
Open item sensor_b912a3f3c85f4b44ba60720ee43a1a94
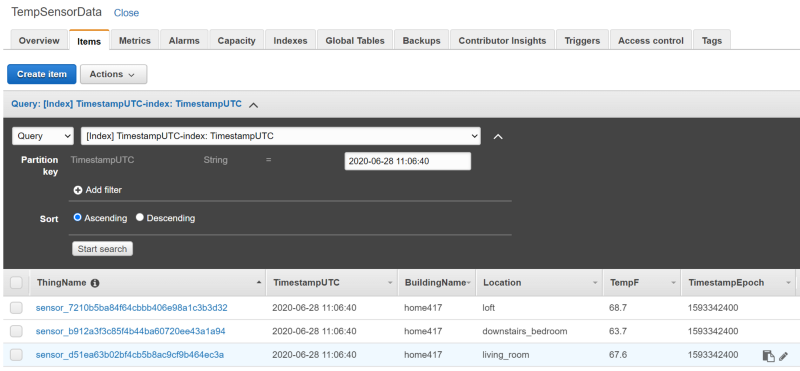130,332
